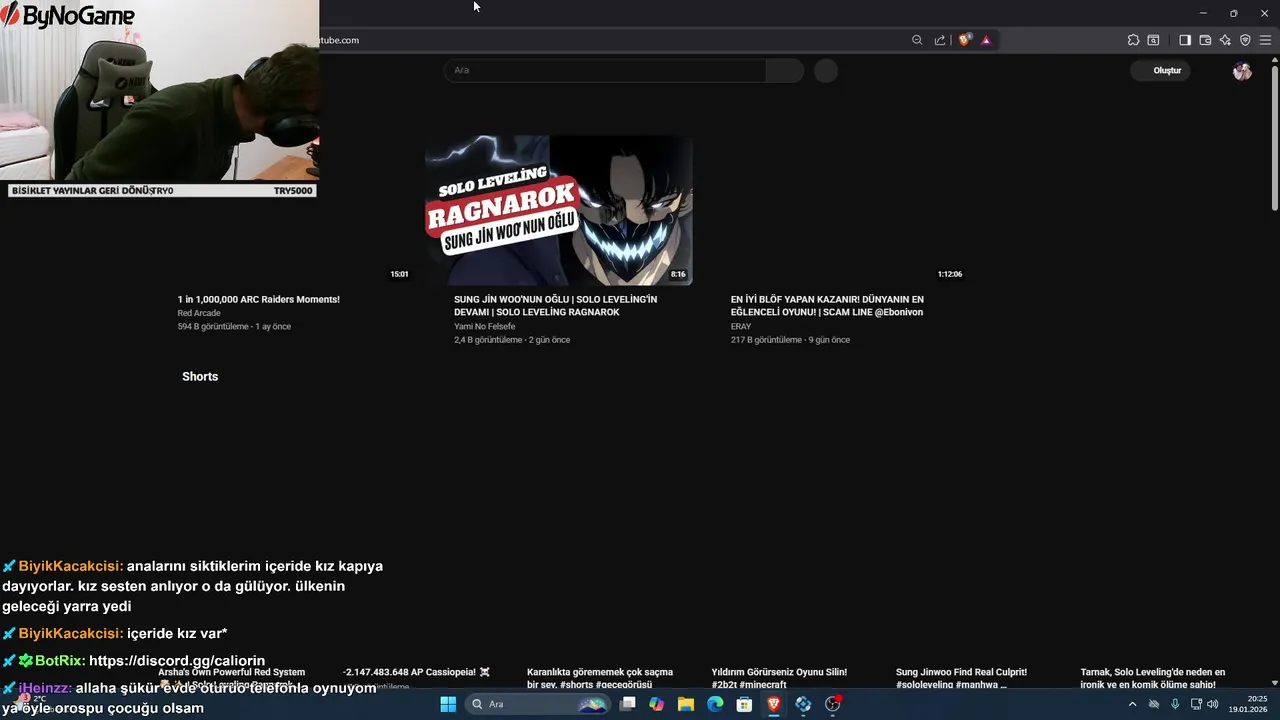
Task: Open the volume speaker tray icon
Action: (1213, 704)
